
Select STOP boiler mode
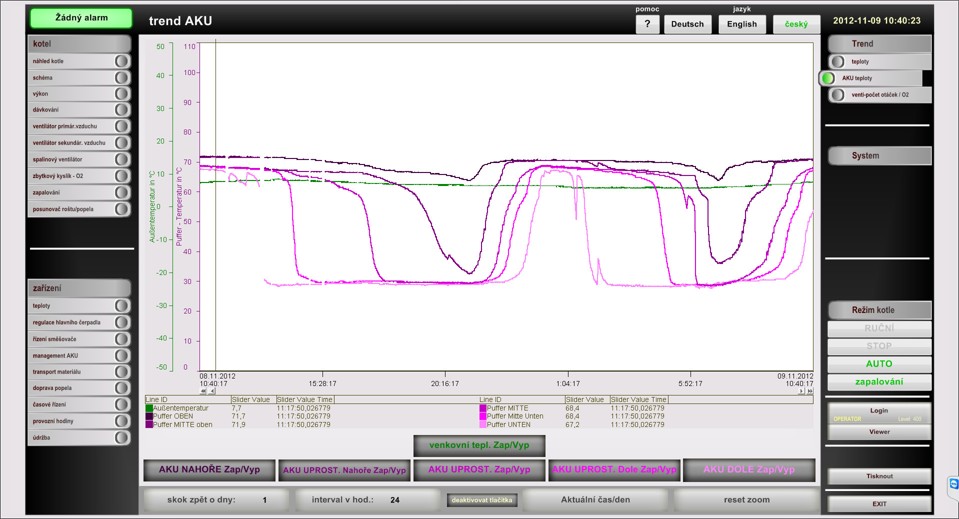pos(879,346)
